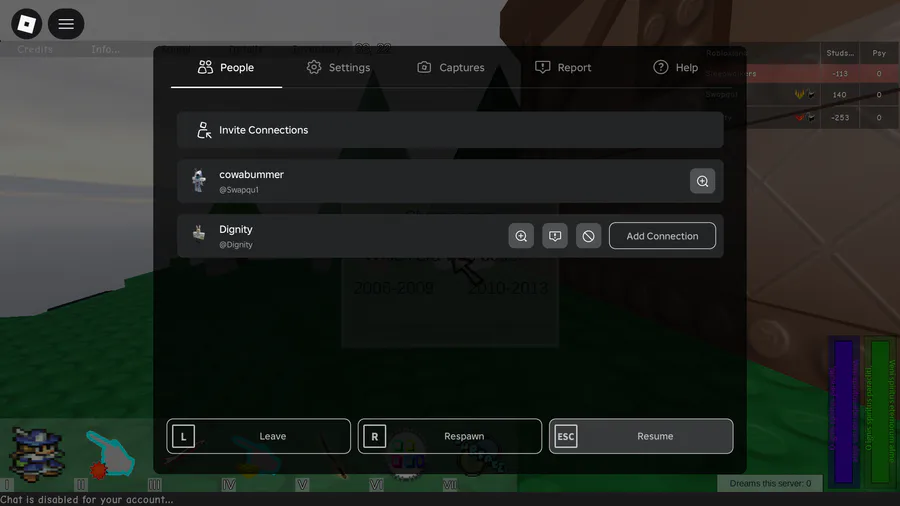The width and height of the screenshot is (900, 506).
Task: Click the Info... button in game
Action: click(x=106, y=49)
